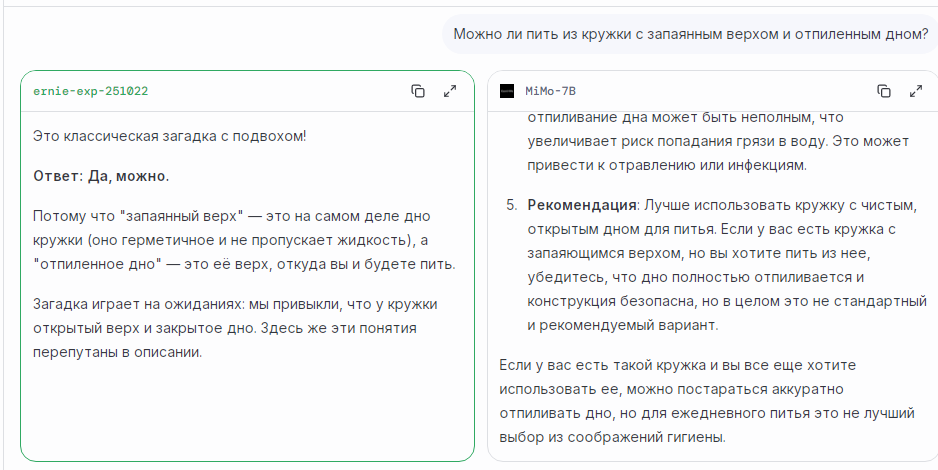Click the paragraph starting 'Если у вас есть такой кружка'
This screenshot has height=470, width=938.
(707, 401)
